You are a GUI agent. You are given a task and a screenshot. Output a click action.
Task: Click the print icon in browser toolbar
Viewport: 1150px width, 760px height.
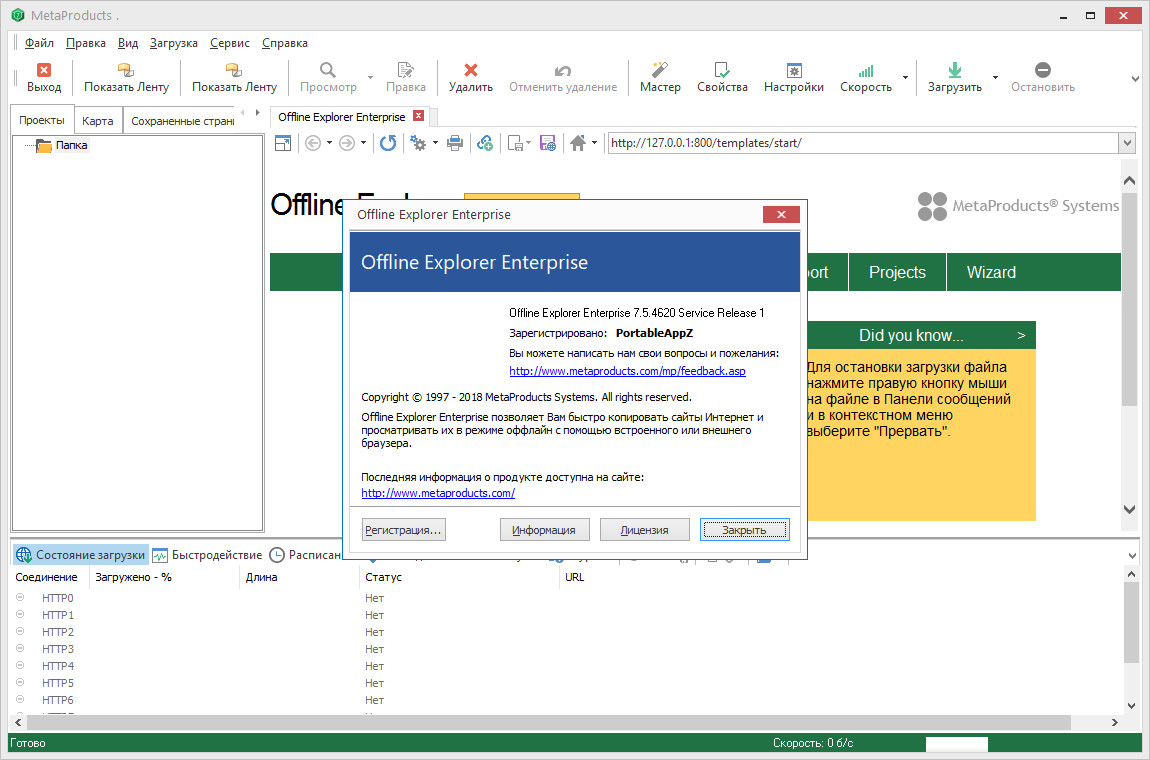(x=455, y=143)
